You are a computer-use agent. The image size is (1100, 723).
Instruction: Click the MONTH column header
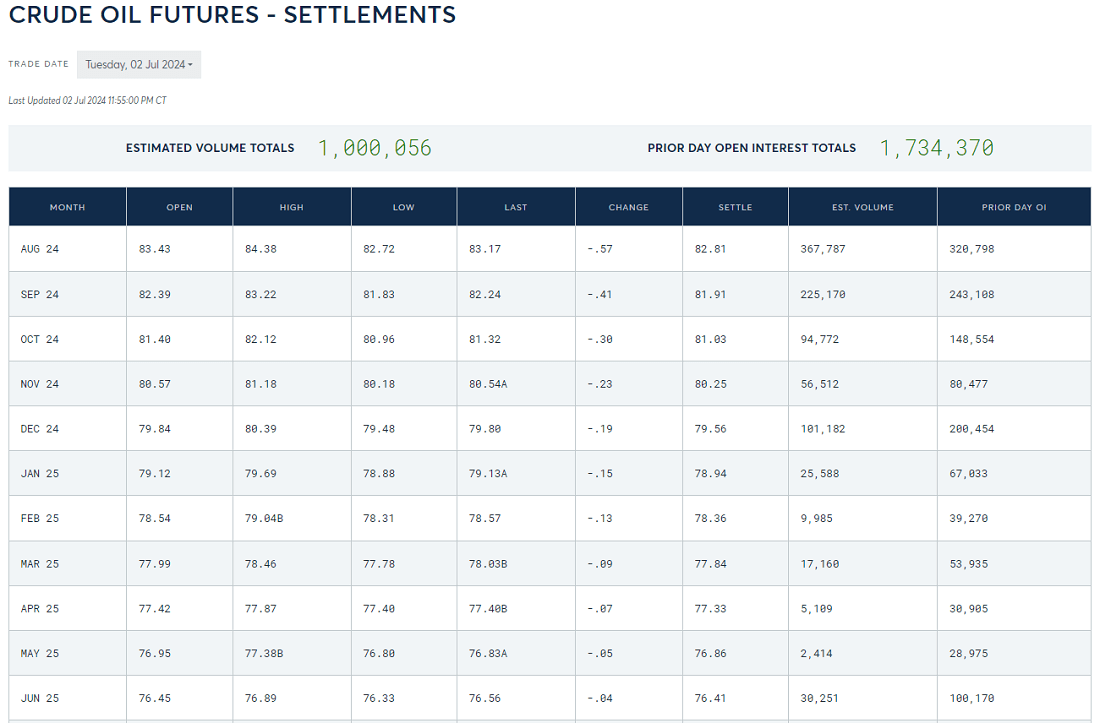click(x=67, y=207)
